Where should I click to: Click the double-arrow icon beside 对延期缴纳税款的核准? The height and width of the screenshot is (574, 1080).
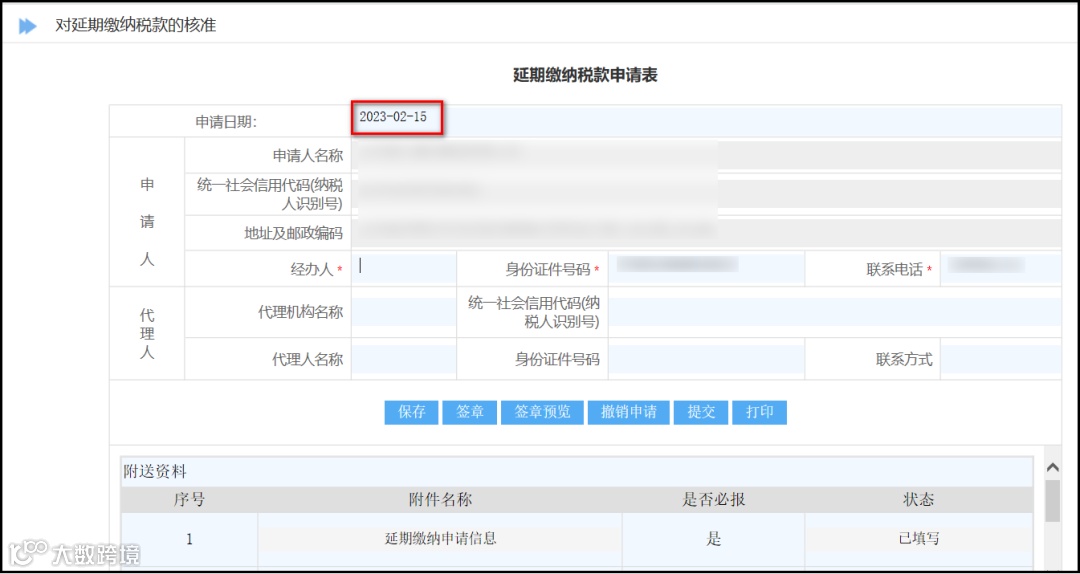point(28,27)
